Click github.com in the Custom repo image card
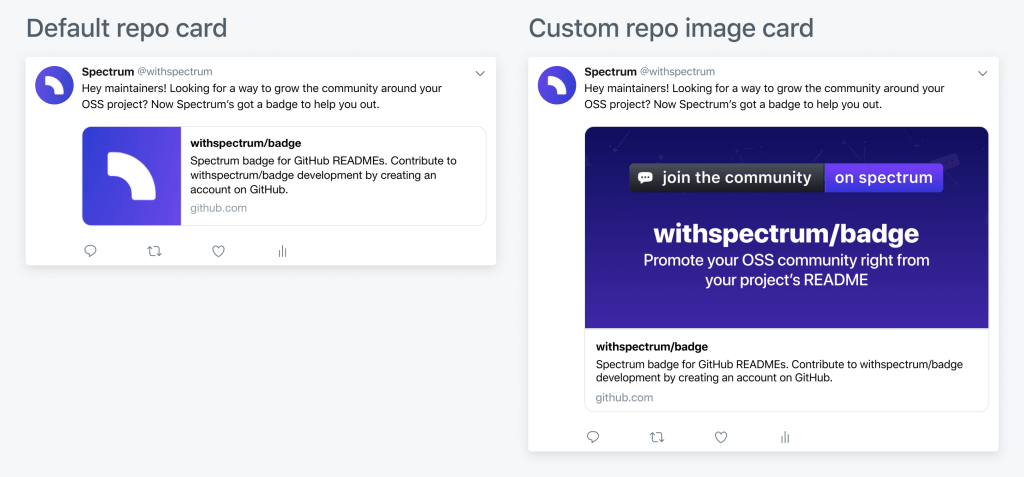 [x=624, y=397]
